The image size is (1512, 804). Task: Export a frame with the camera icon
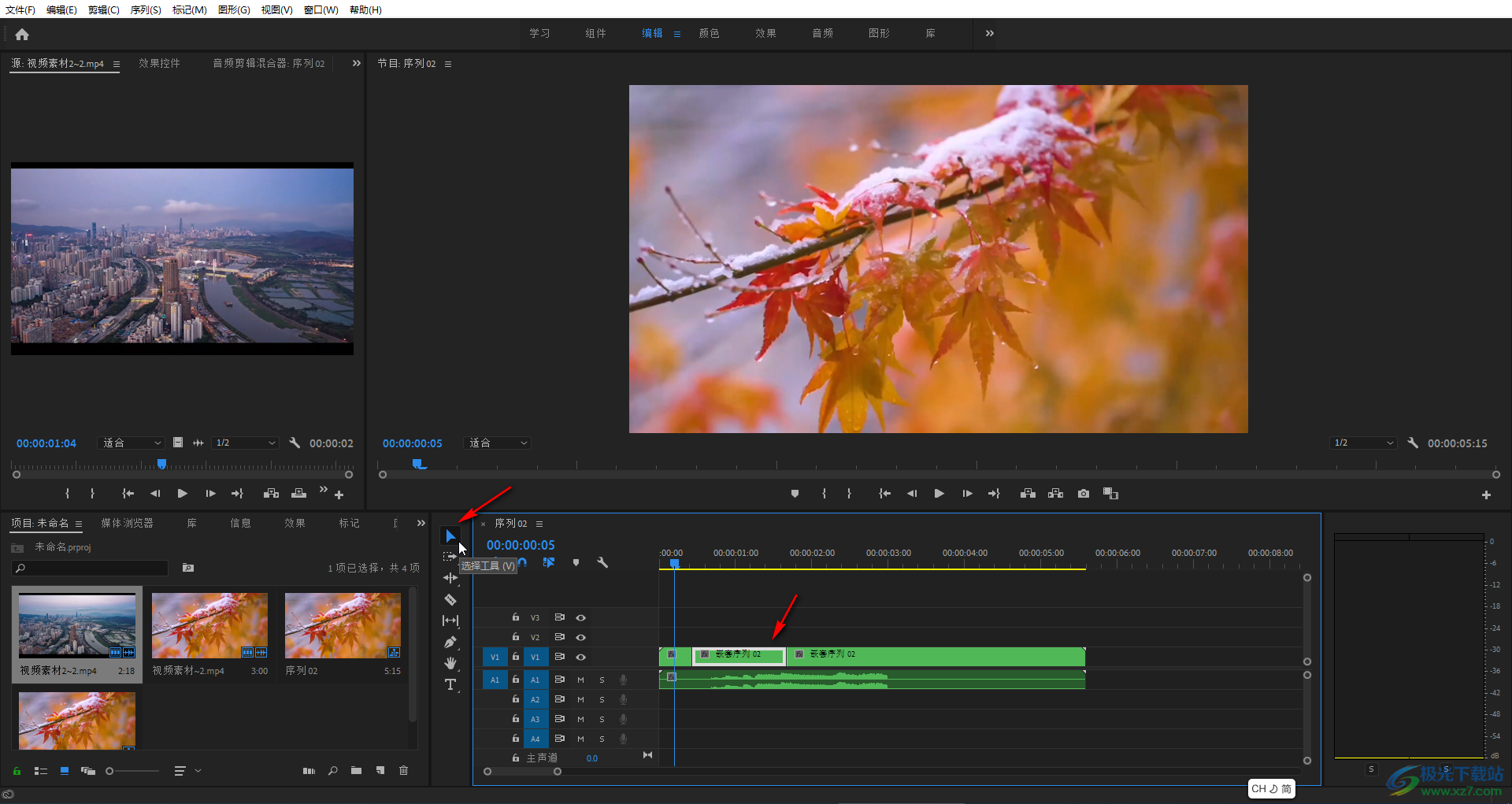pyautogui.click(x=1084, y=494)
